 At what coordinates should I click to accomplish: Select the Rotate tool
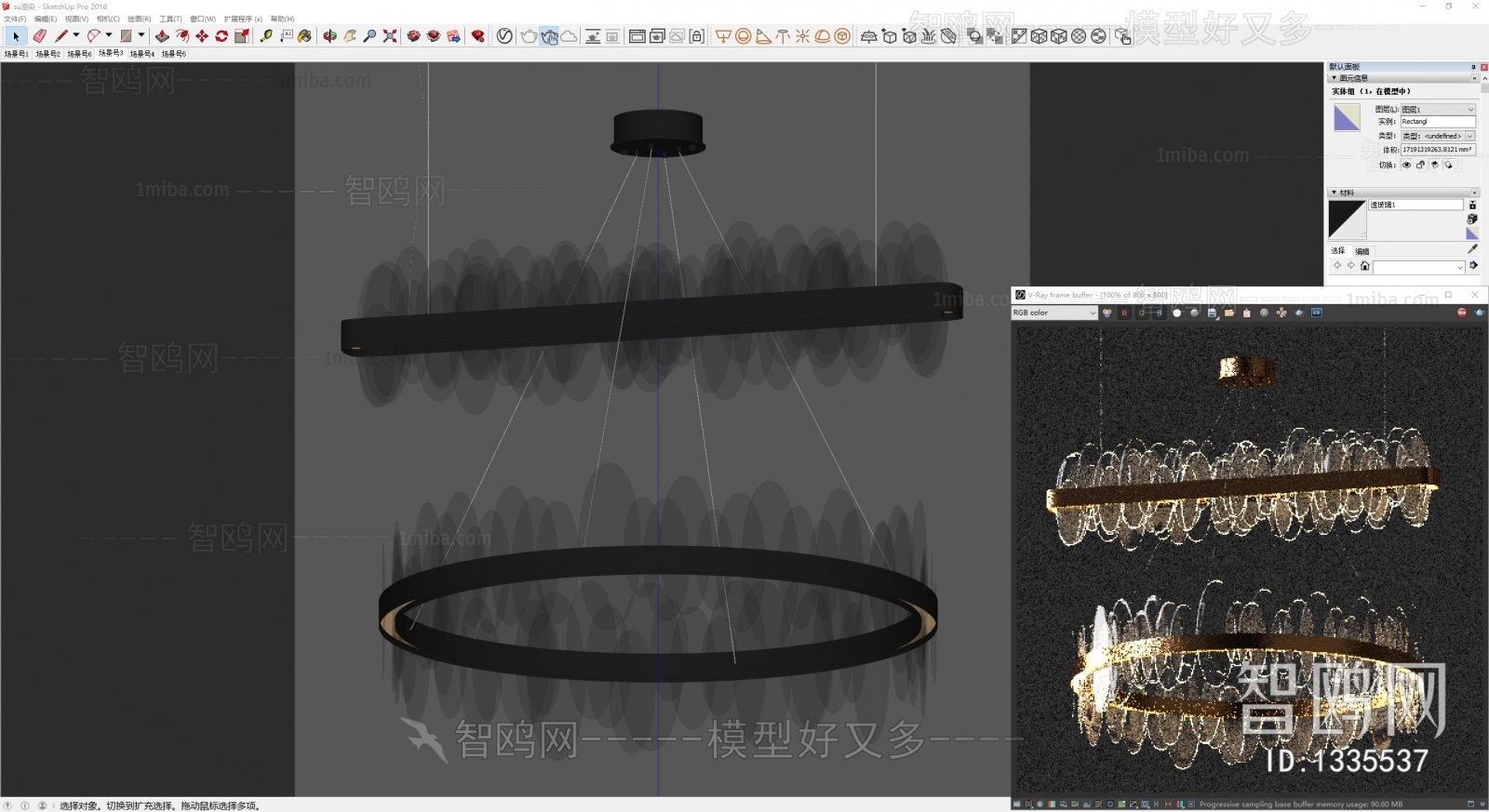221,36
